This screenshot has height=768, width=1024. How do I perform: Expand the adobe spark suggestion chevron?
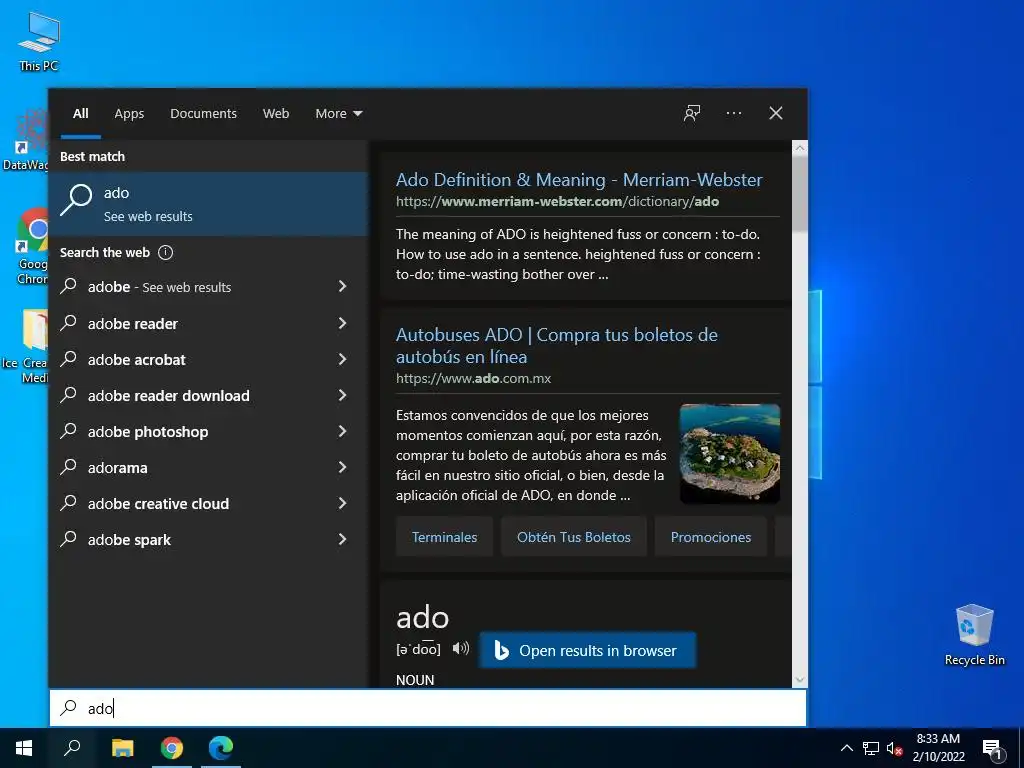[x=342, y=539]
